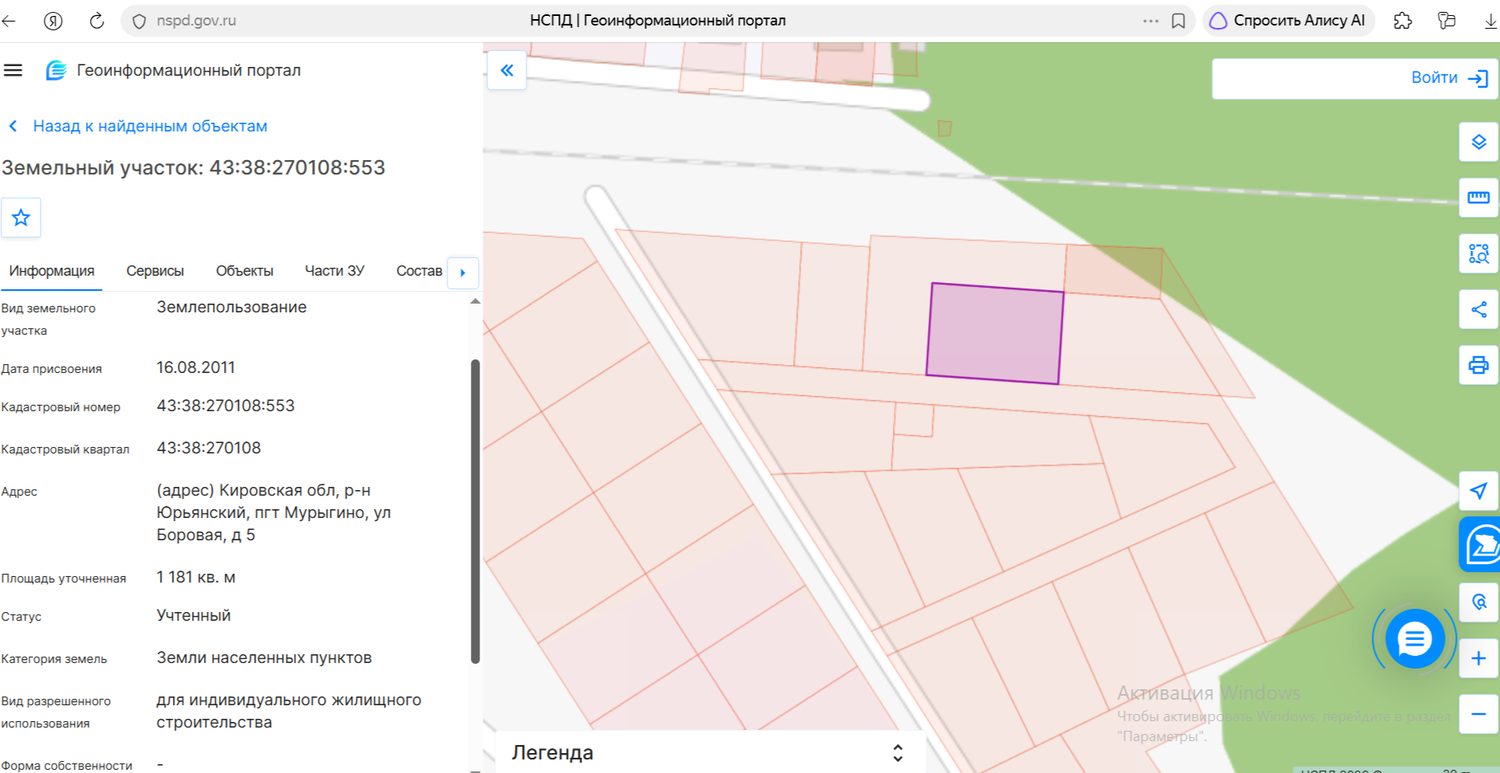Bookmark the page in address bar
Viewport: 1500px width, 773px height.
tap(1179, 20)
